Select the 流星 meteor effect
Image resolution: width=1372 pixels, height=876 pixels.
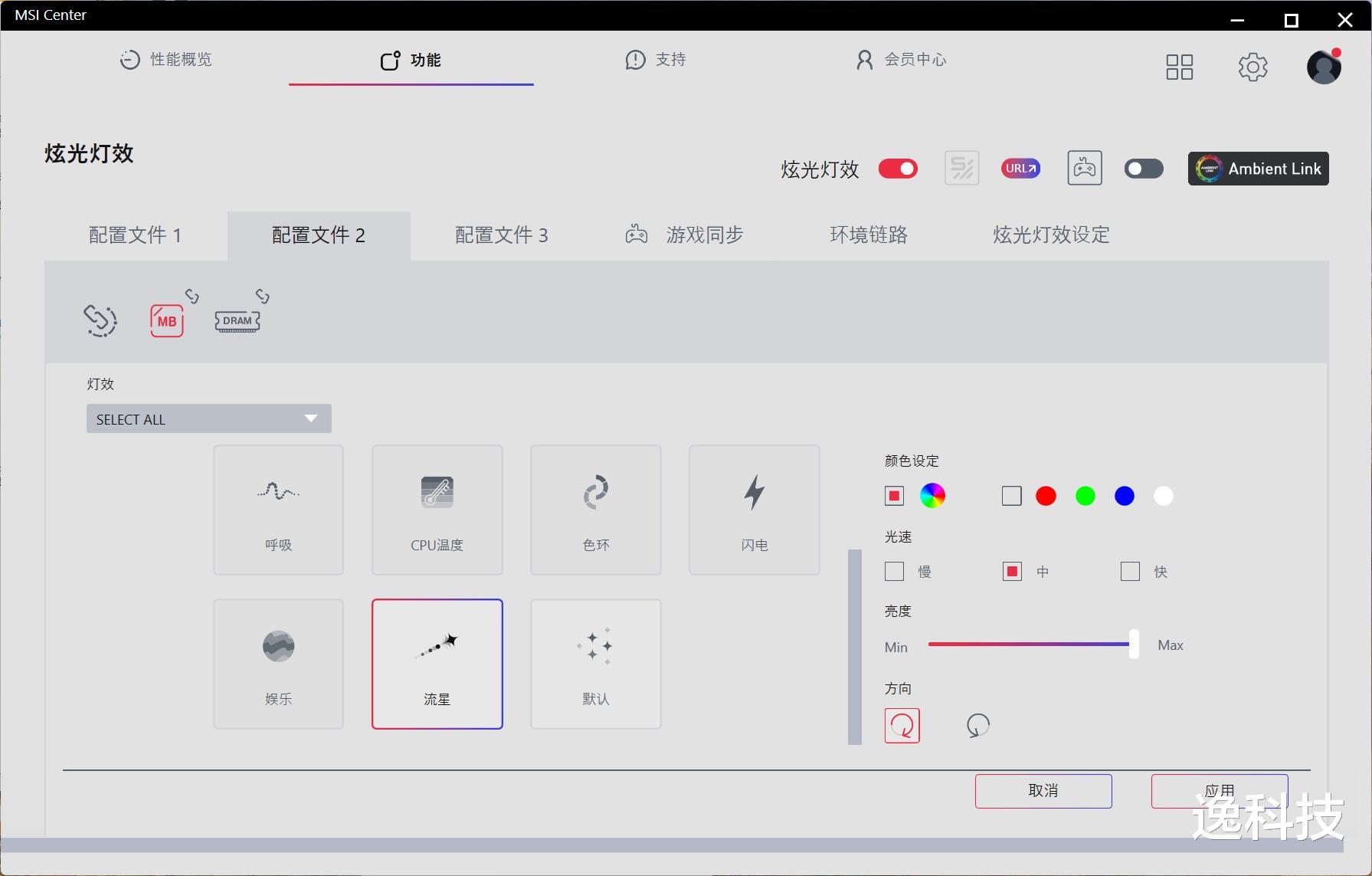point(437,664)
